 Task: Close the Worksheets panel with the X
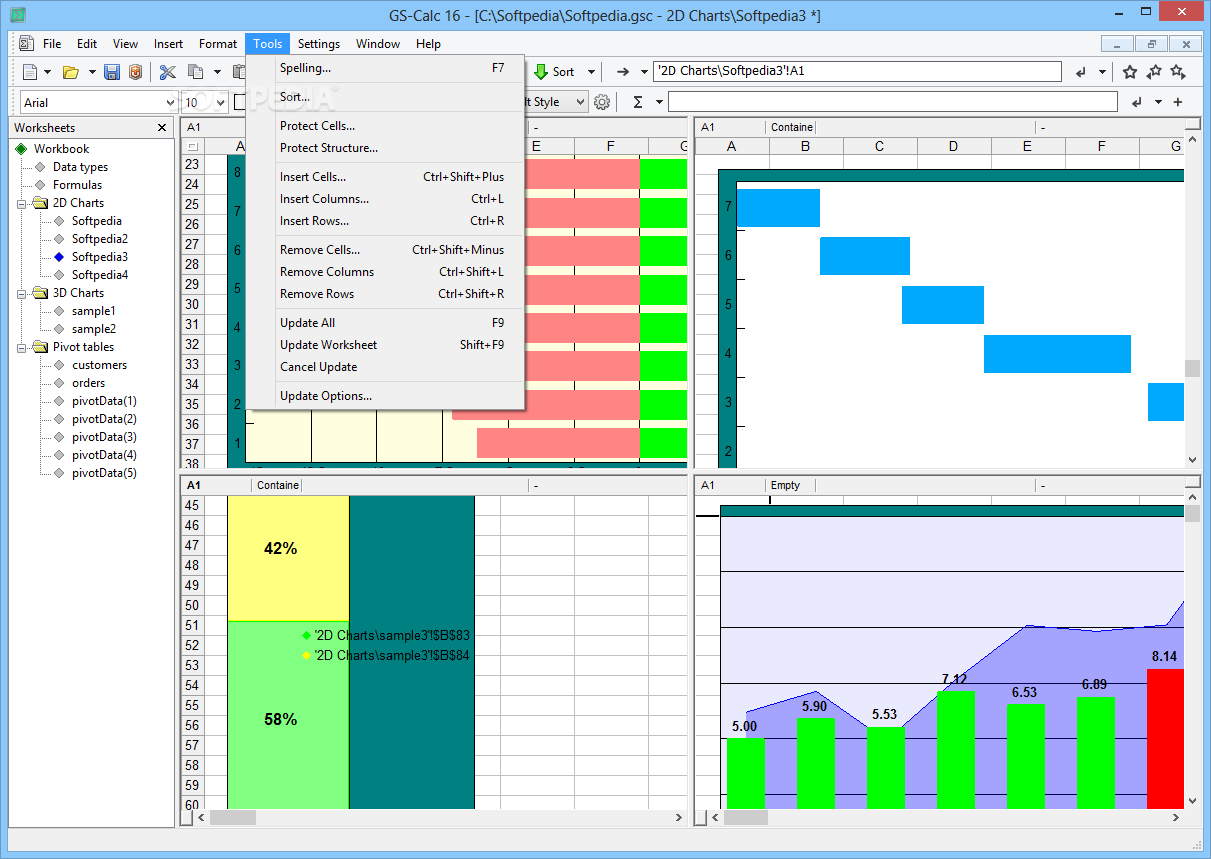click(163, 128)
